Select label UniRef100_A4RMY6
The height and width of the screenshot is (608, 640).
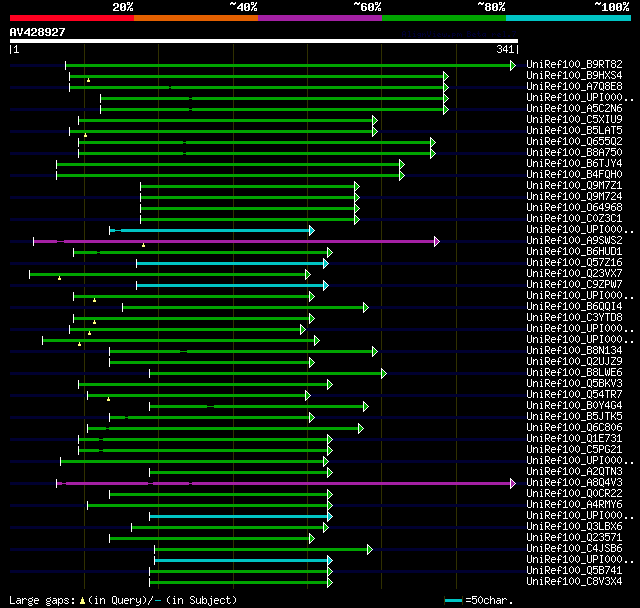(x=574, y=505)
